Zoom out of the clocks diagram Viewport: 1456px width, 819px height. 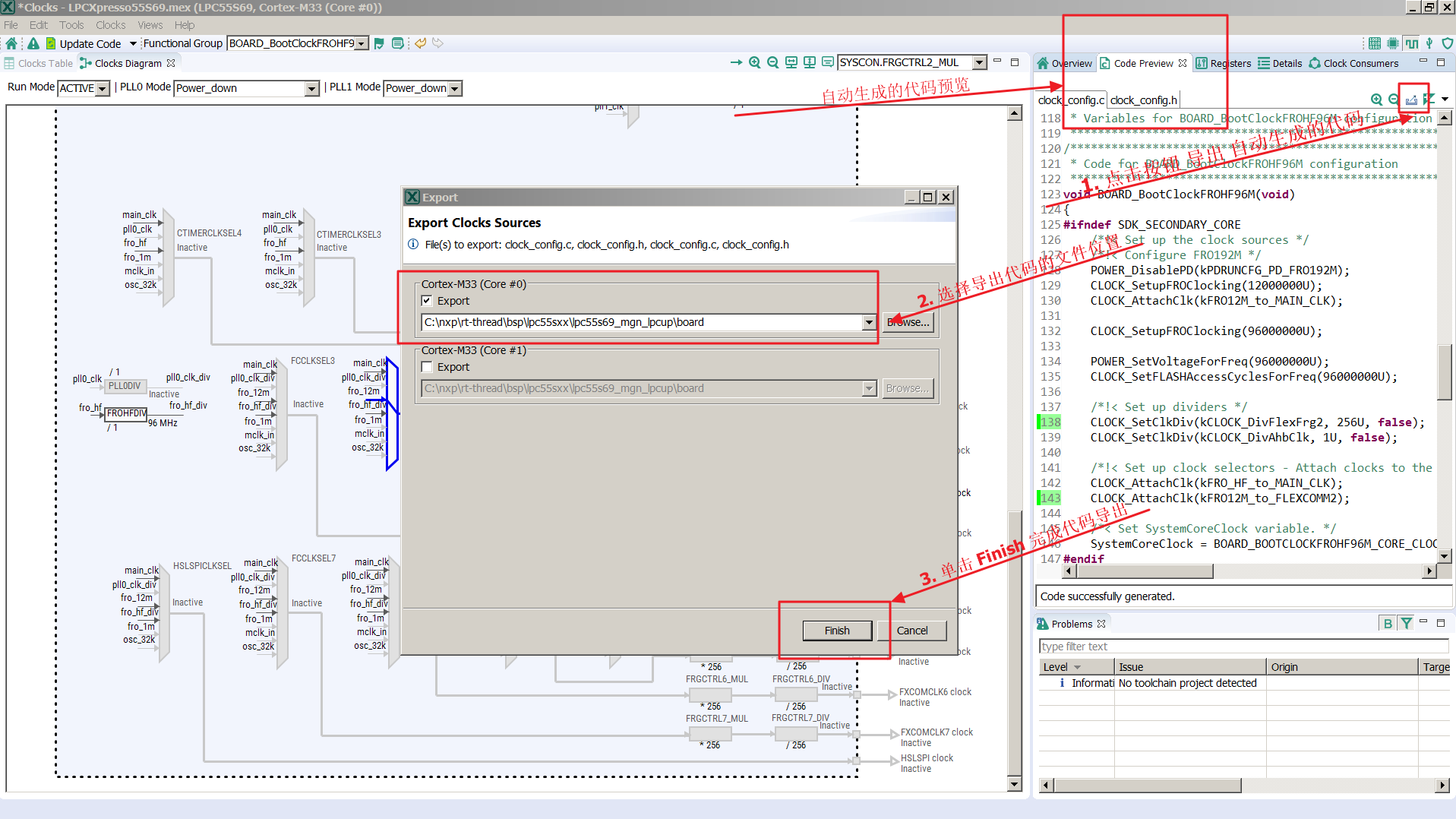pyautogui.click(x=772, y=63)
